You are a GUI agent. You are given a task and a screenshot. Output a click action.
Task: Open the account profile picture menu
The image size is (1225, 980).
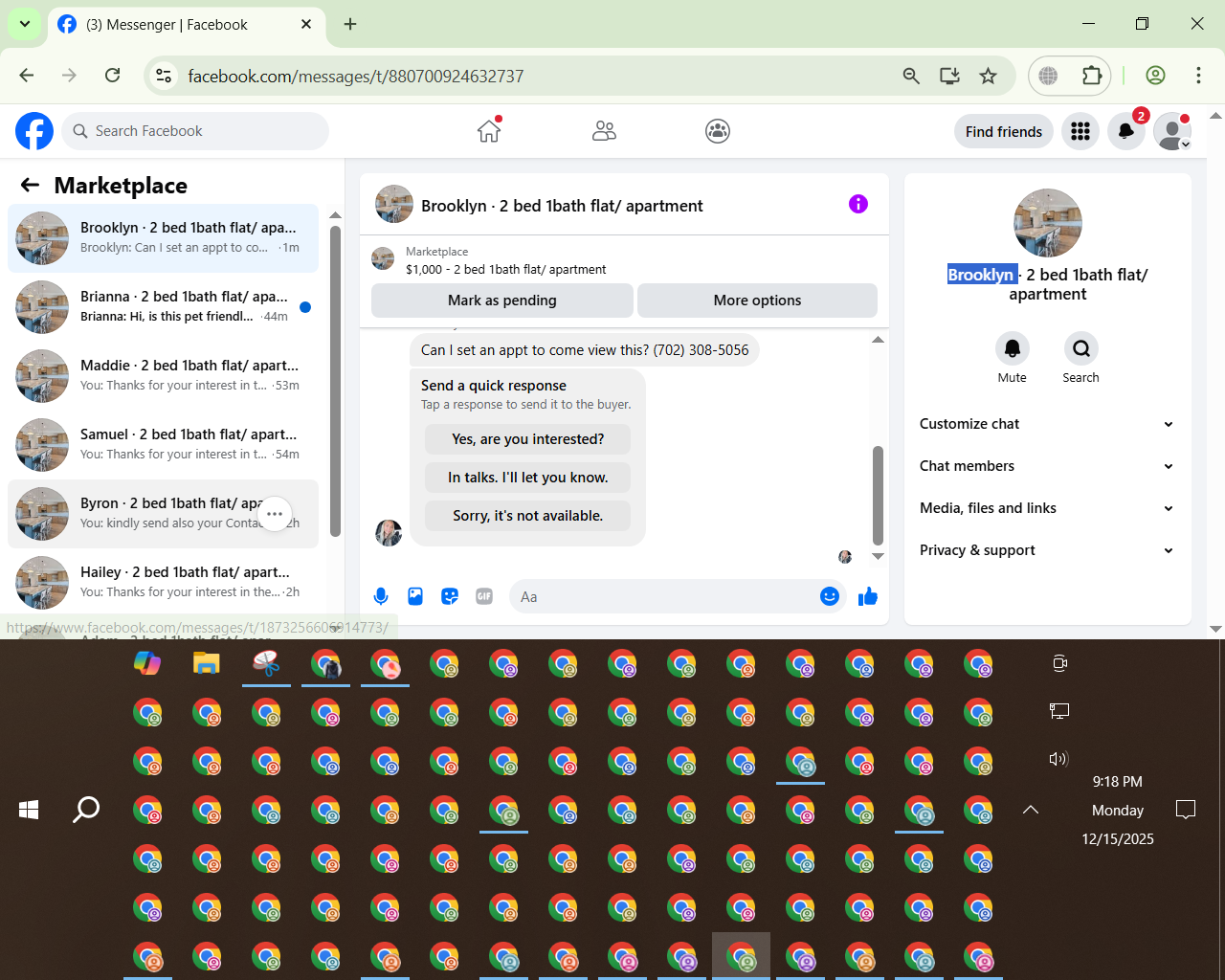click(1172, 131)
